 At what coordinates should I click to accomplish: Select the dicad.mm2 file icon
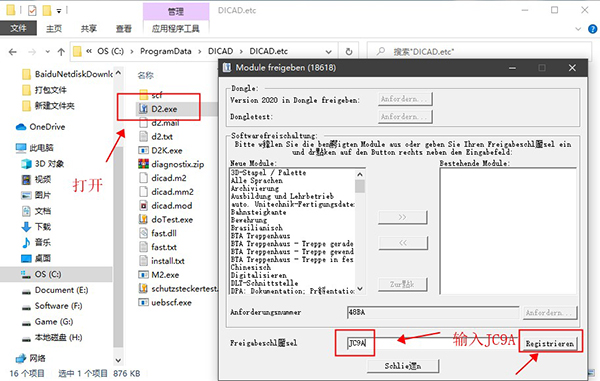tap(143, 192)
